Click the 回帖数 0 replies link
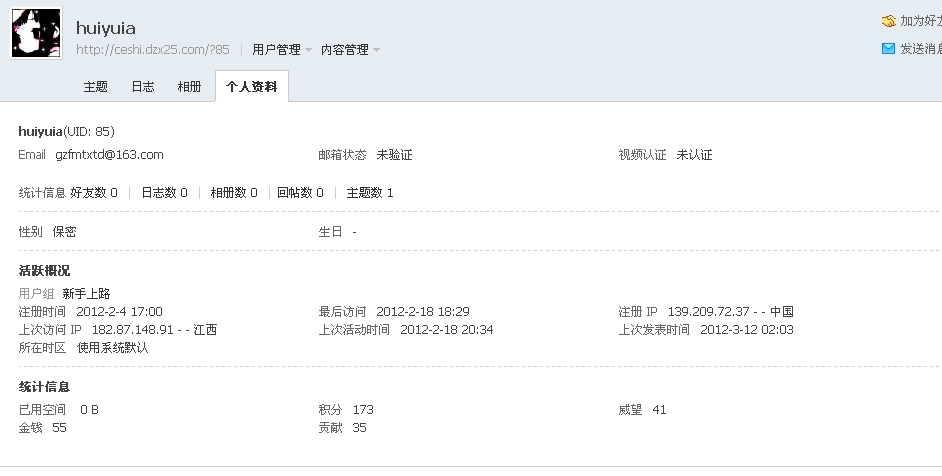Viewport: 942px width, 476px height. [300, 193]
